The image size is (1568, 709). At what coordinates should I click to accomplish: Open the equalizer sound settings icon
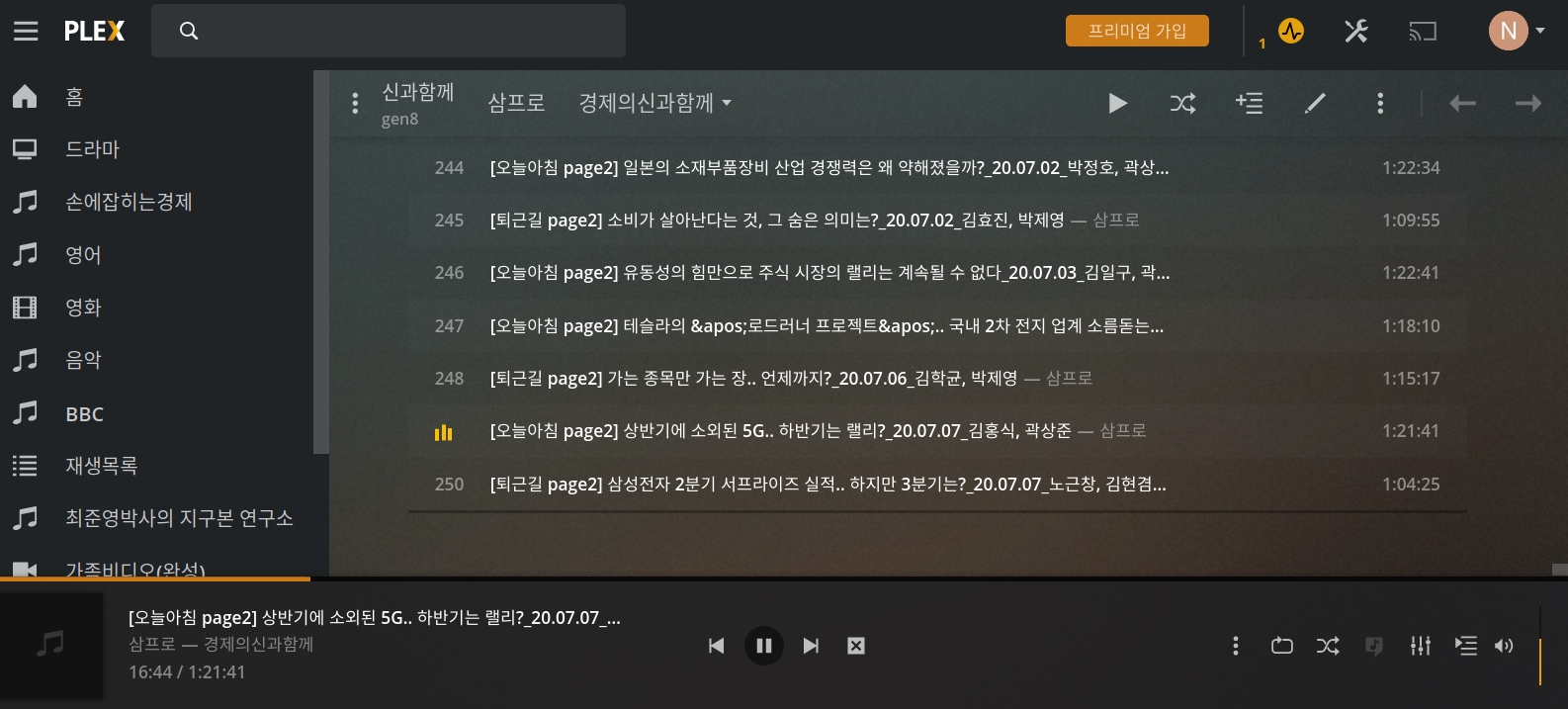[1420, 646]
